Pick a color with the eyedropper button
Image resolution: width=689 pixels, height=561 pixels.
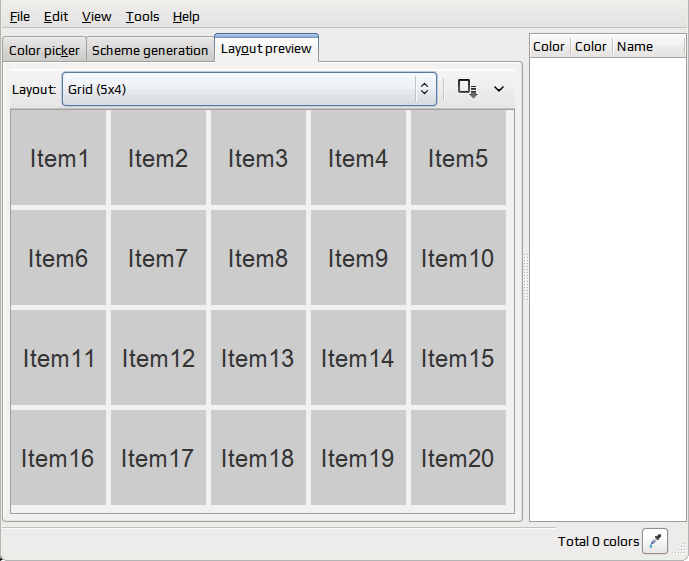(655, 541)
